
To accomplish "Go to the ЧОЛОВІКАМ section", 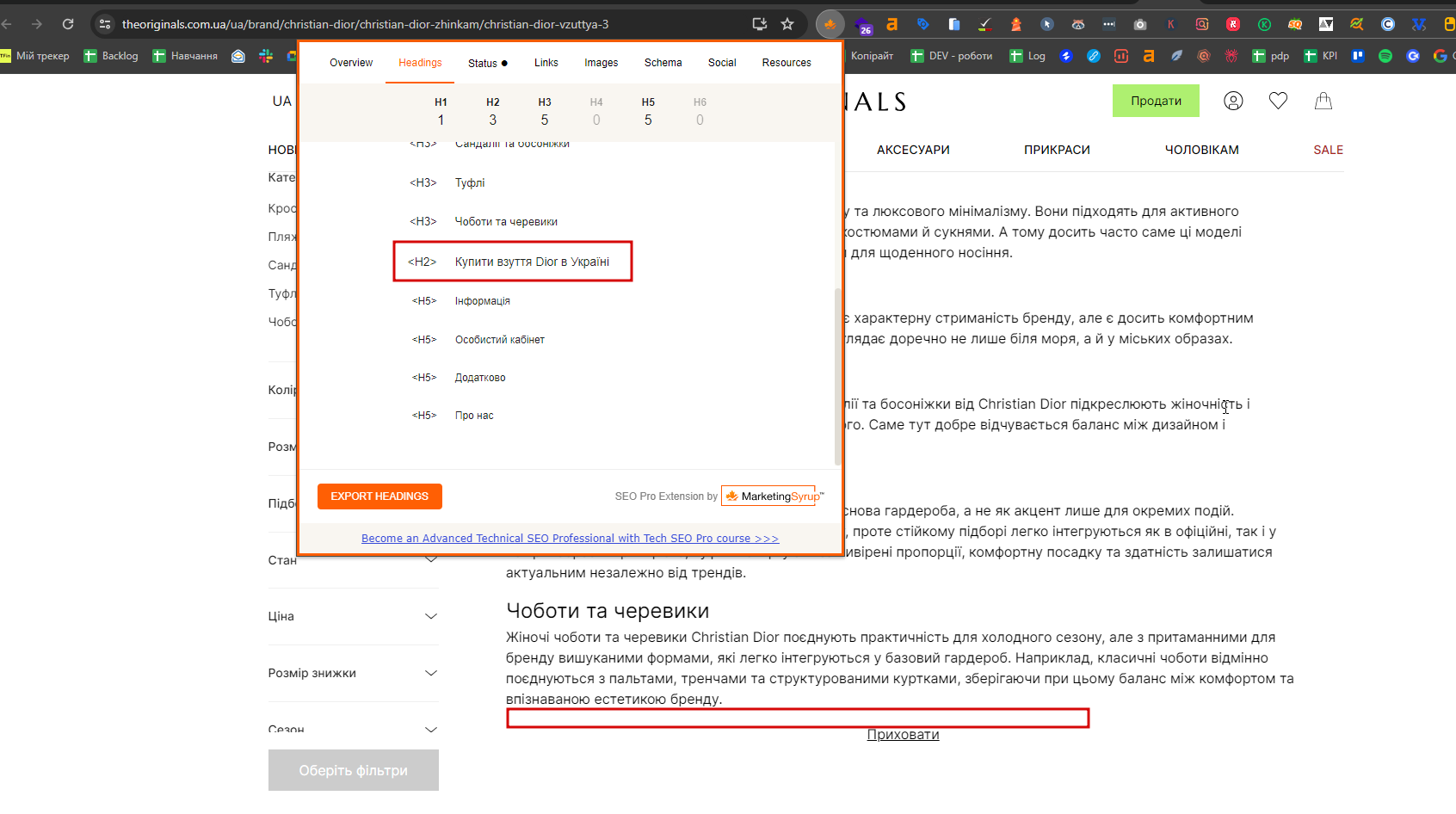I will pos(1202,150).
